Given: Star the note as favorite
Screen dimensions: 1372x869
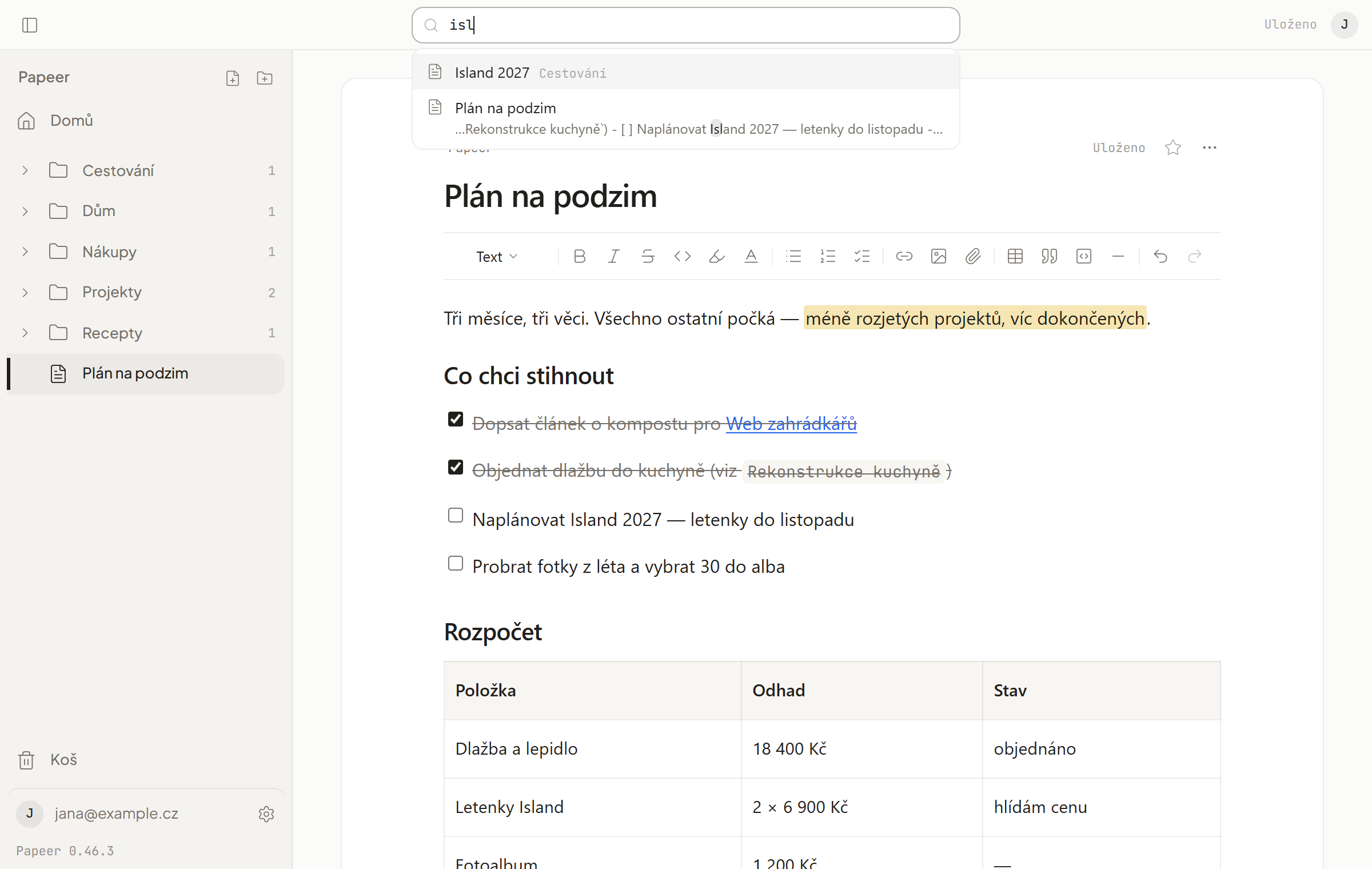Looking at the screenshot, I should coord(1173,148).
